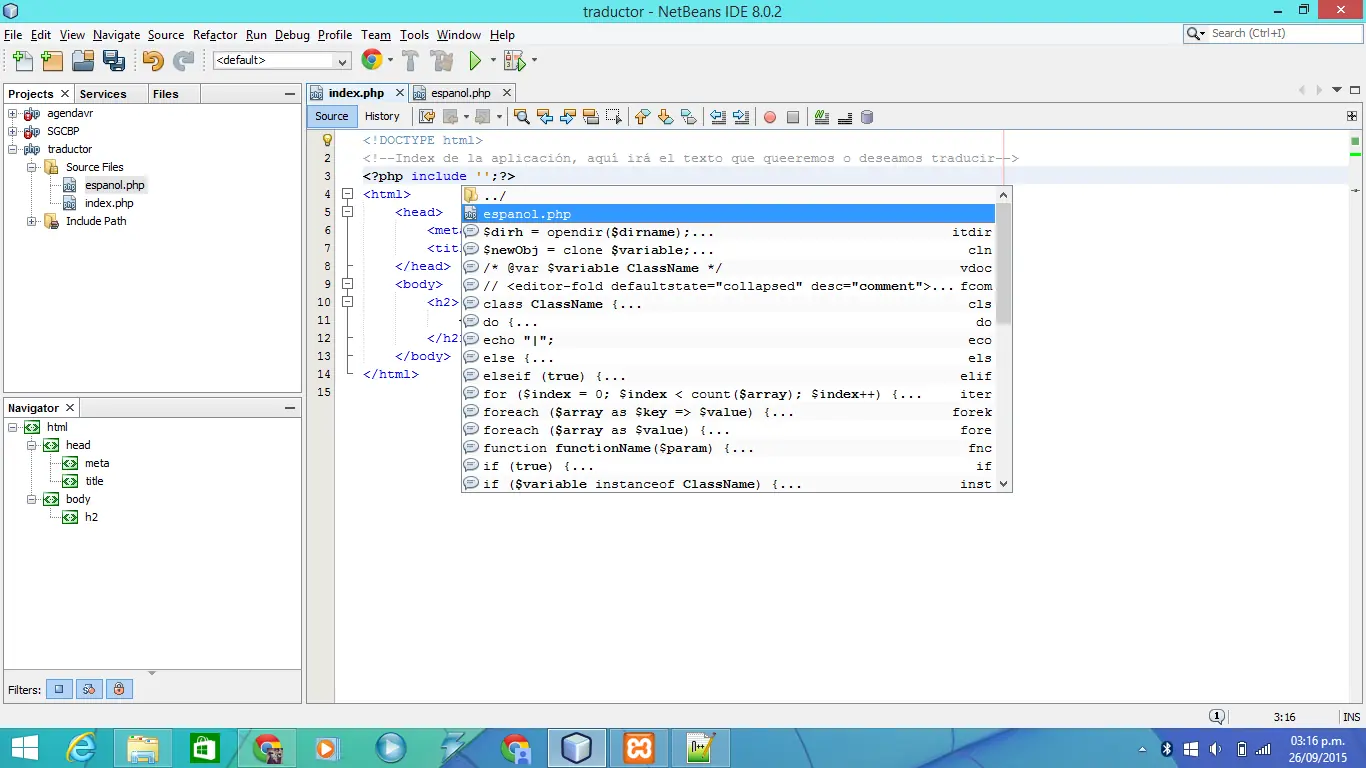Click the green Run Project icon
Viewport: 1366px width, 768px height.
pyautogui.click(x=475, y=61)
